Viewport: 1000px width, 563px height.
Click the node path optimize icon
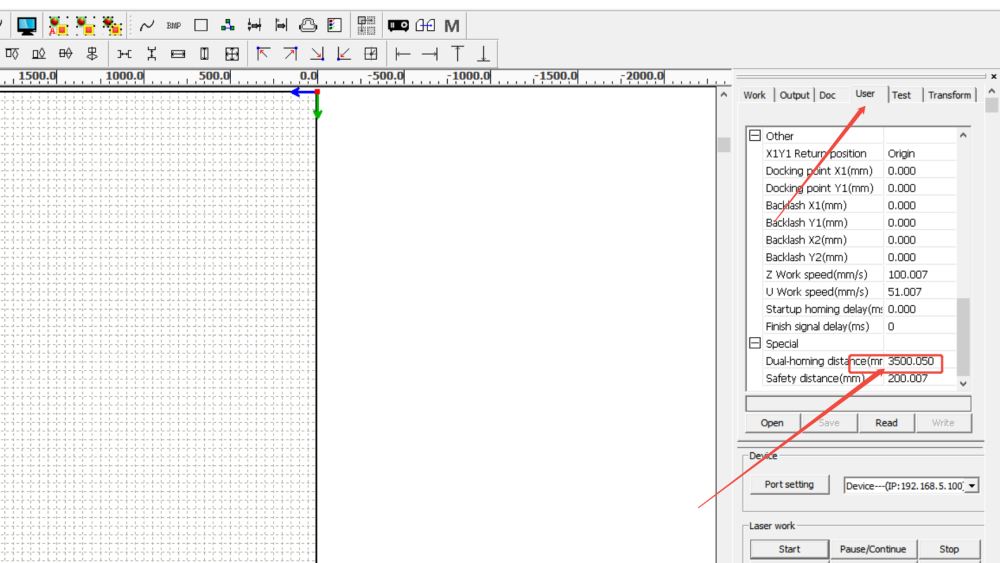pyautogui.click(x=228, y=26)
